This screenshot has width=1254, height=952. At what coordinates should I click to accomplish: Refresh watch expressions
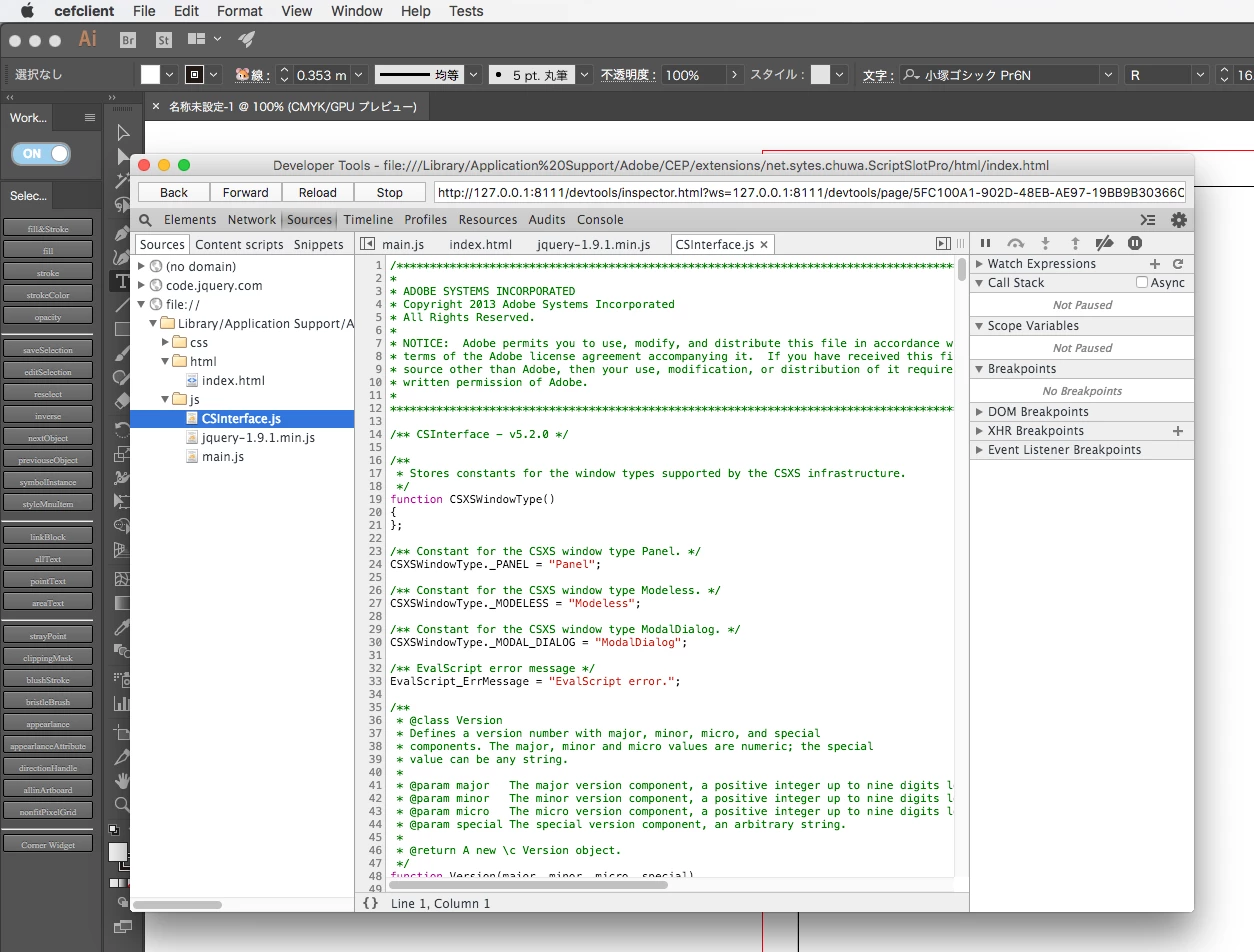(x=1178, y=264)
